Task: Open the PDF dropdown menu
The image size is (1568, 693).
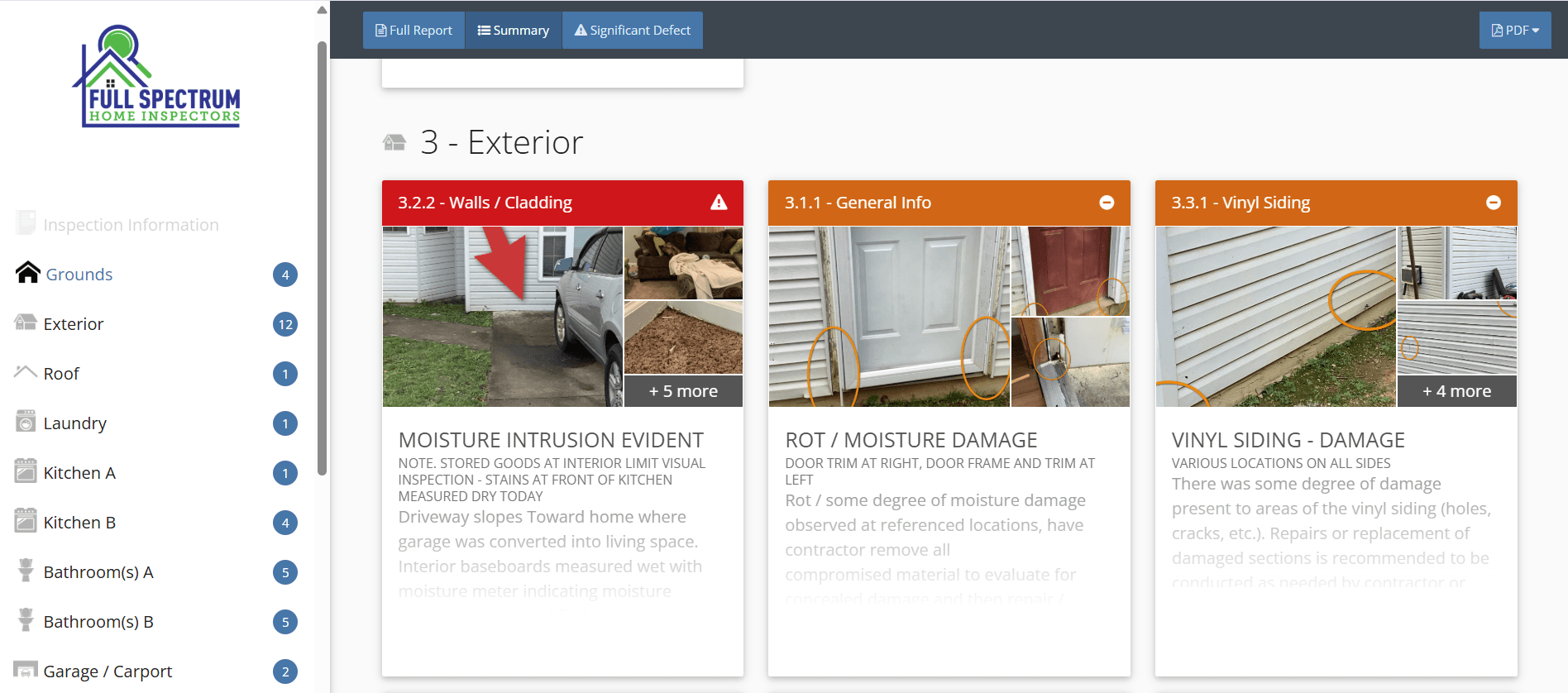Action: [x=1515, y=30]
